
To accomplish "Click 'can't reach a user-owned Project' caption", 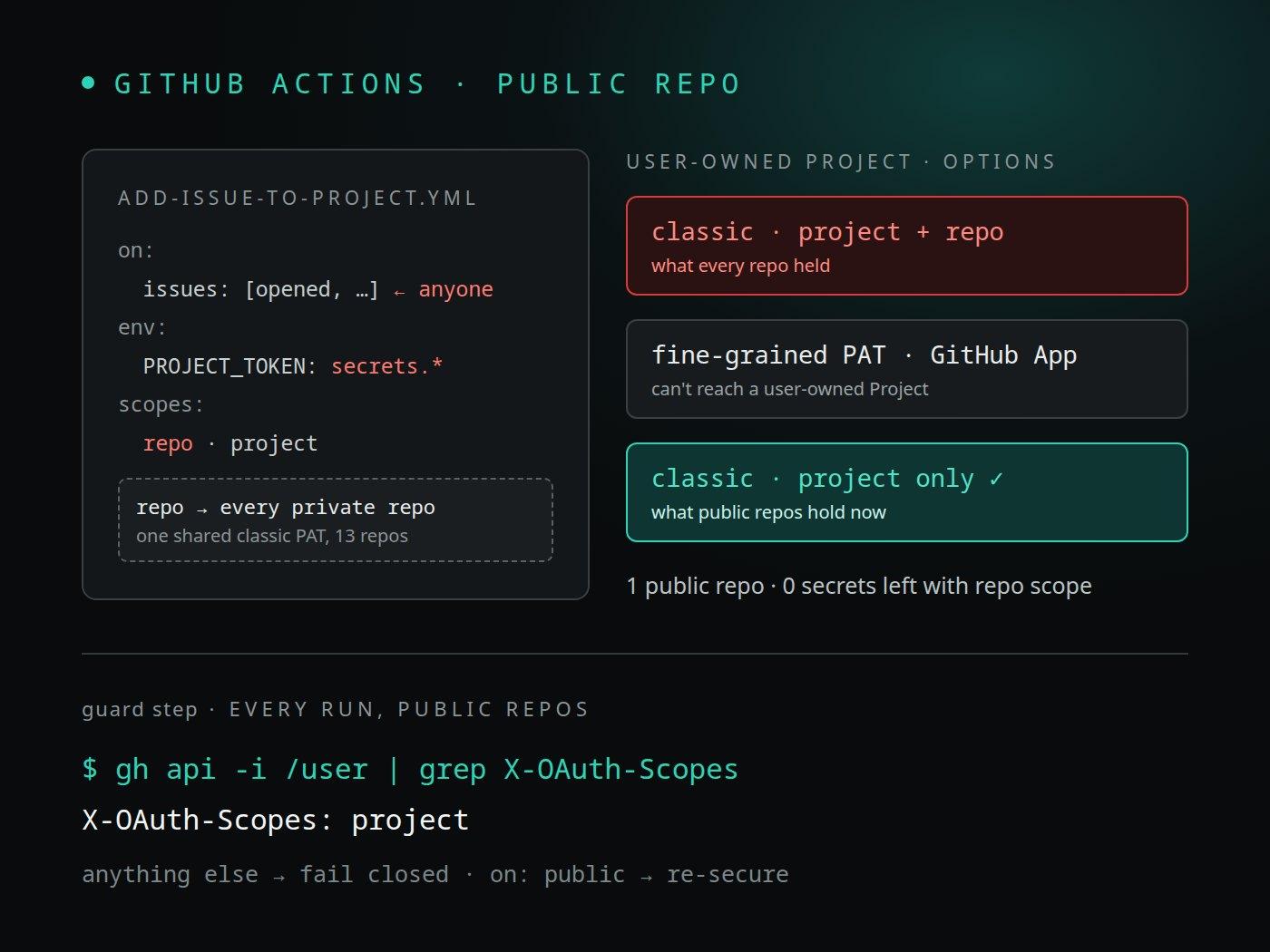I will (x=789, y=389).
